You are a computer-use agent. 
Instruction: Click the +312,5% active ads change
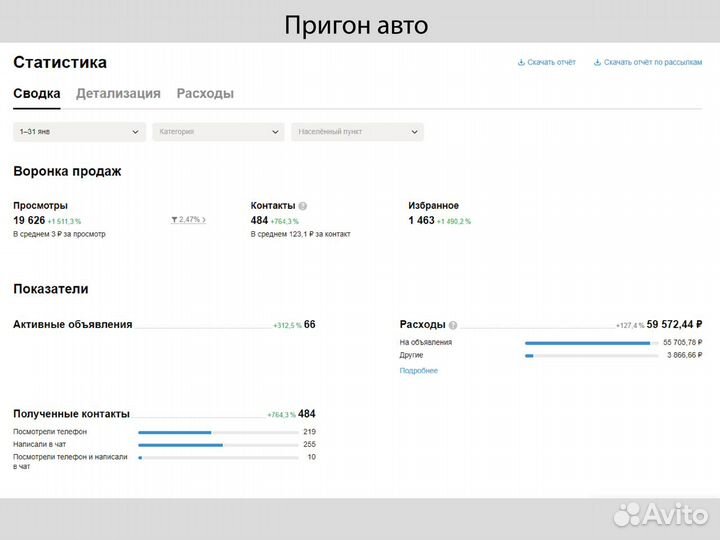click(x=287, y=326)
